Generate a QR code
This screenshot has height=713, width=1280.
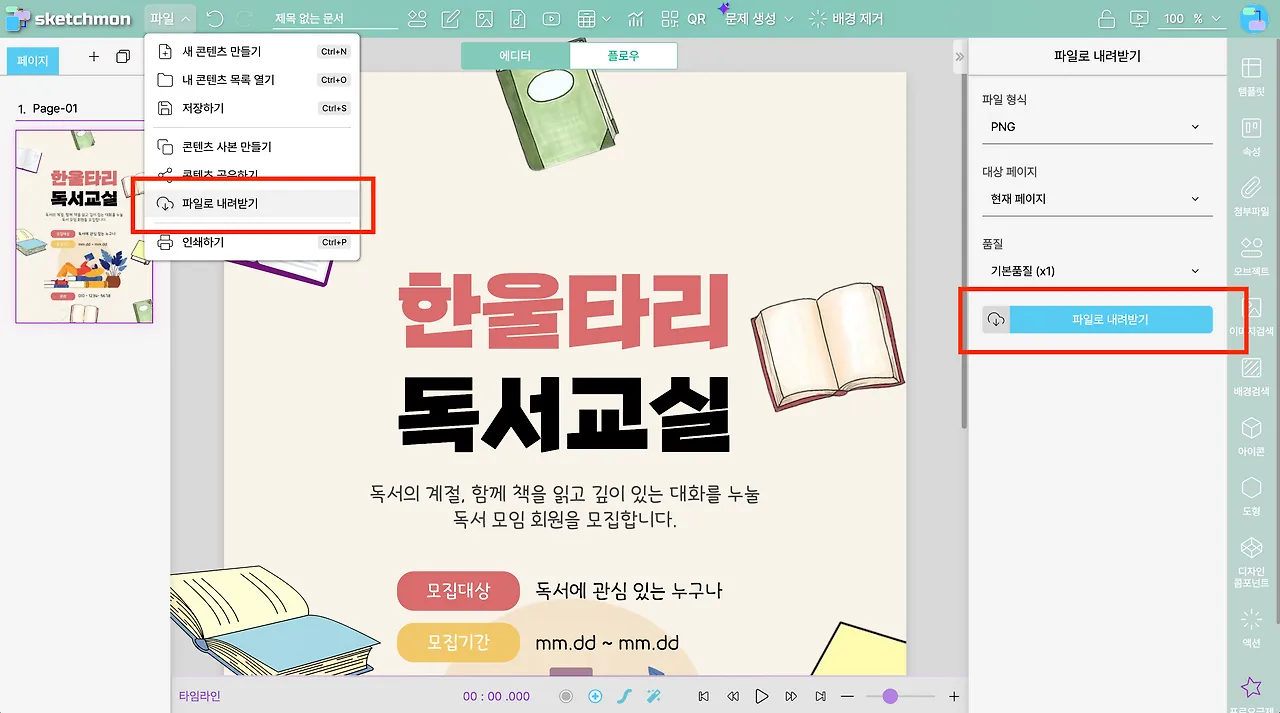[x=683, y=18]
